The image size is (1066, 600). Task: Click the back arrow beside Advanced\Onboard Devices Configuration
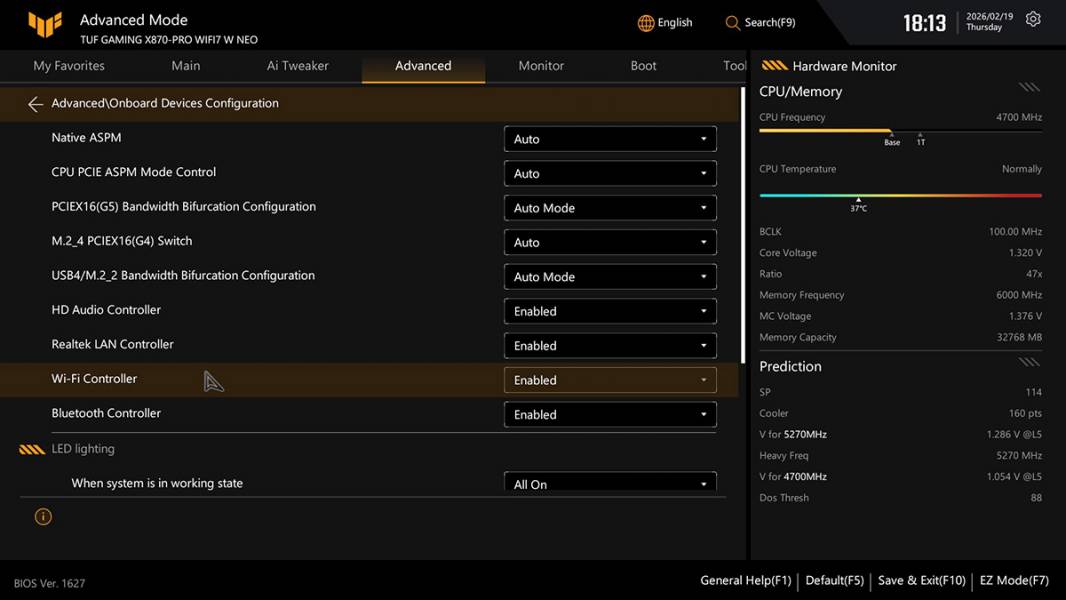[x=35, y=104]
